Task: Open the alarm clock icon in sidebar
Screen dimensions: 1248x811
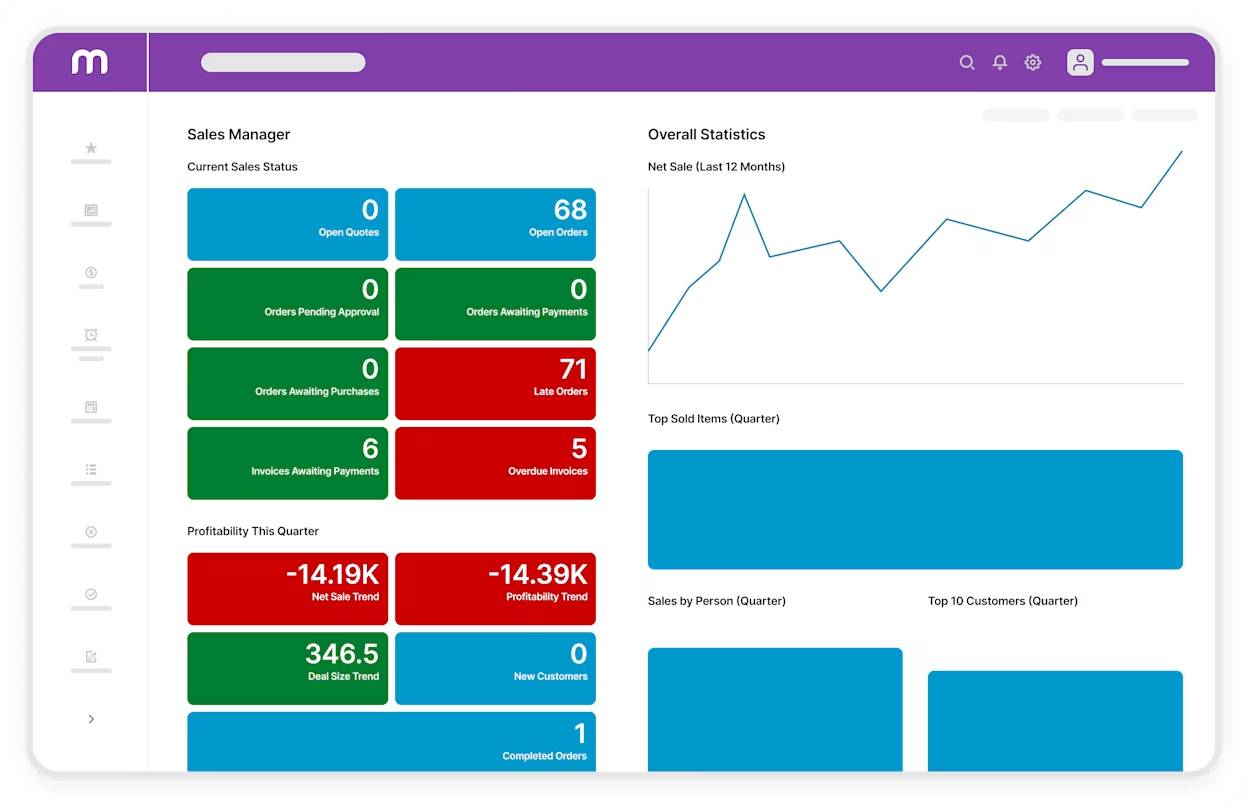Action: pos(91,335)
